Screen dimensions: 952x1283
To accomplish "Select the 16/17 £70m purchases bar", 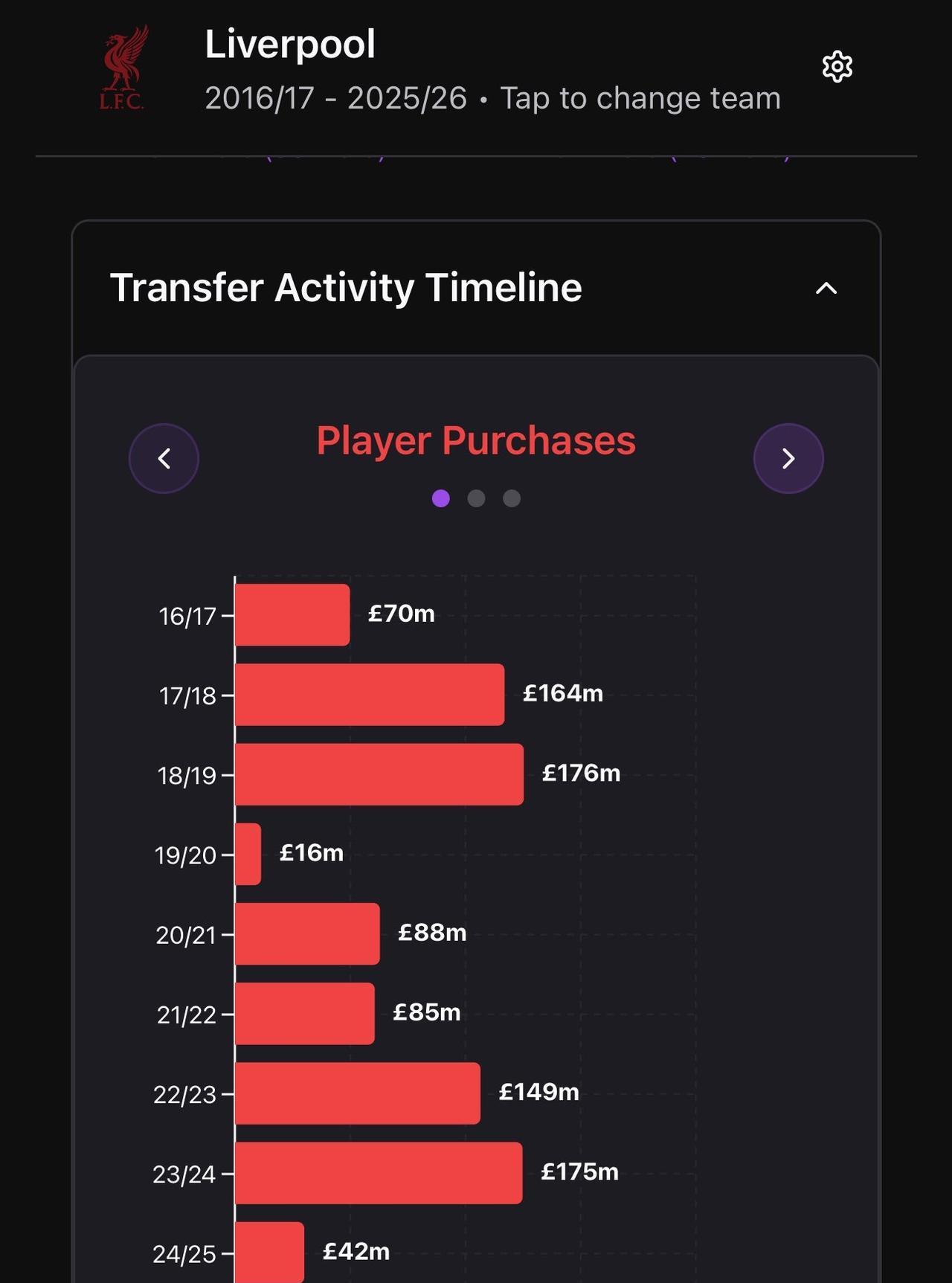I will tap(292, 615).
